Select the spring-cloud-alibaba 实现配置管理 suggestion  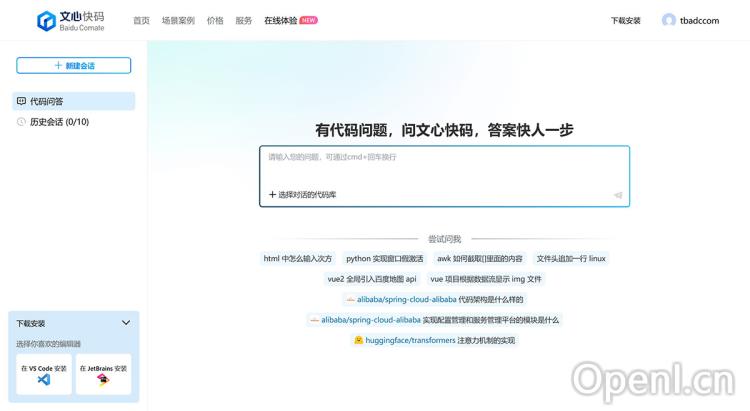(434, 320)
